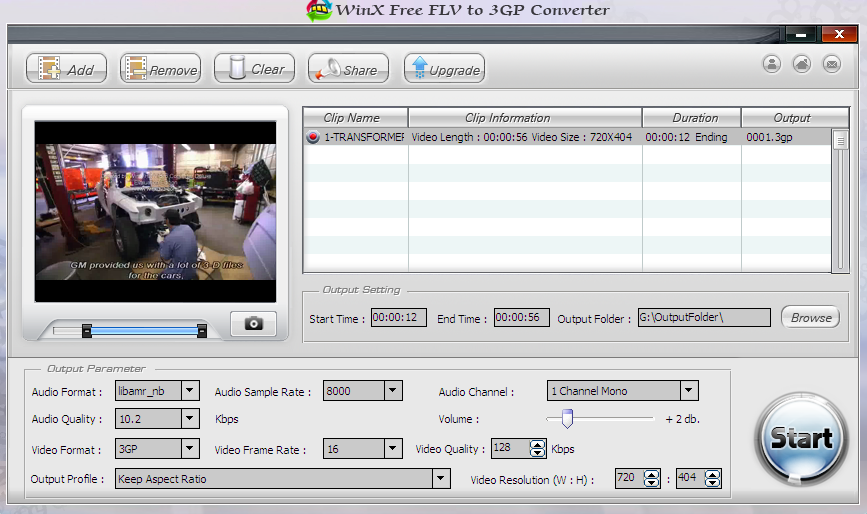Select the Duration column header

[691, 118]
